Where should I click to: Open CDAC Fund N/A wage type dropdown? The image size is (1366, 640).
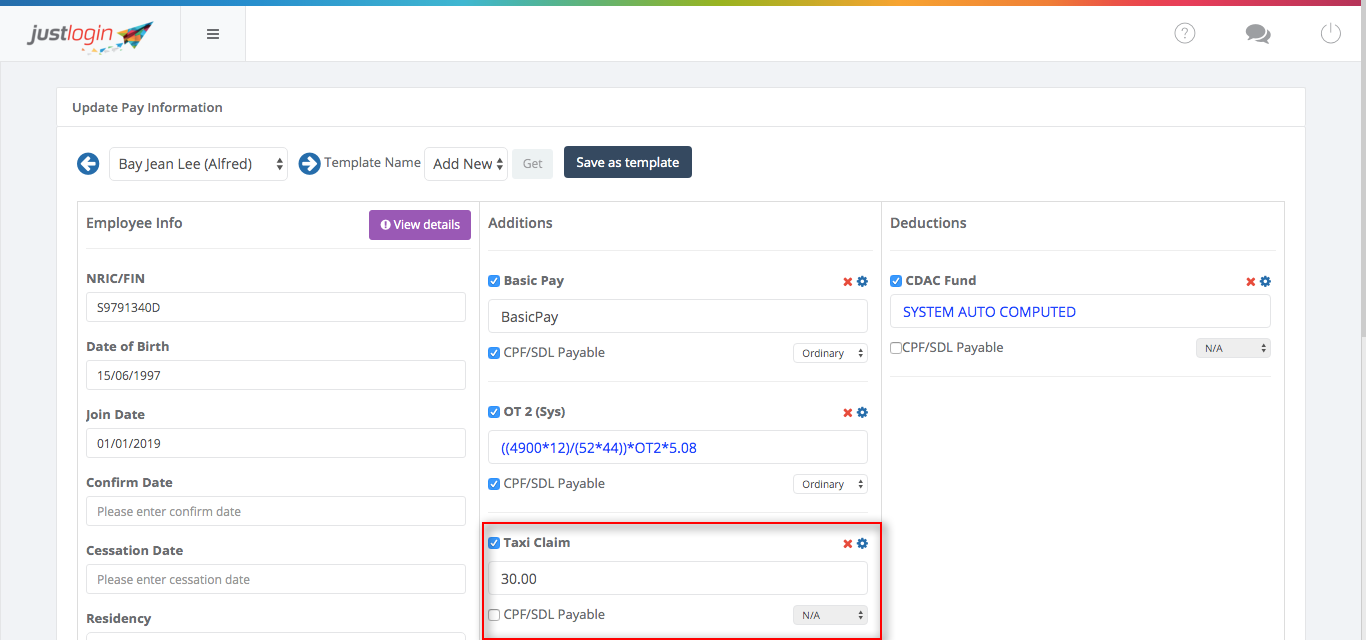coord(1233,348)
